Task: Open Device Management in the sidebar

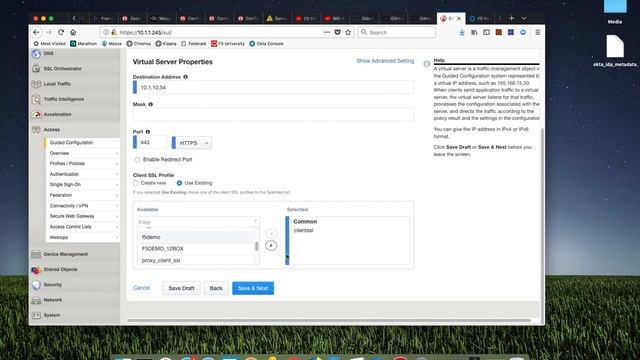Action: click(66, 254)
